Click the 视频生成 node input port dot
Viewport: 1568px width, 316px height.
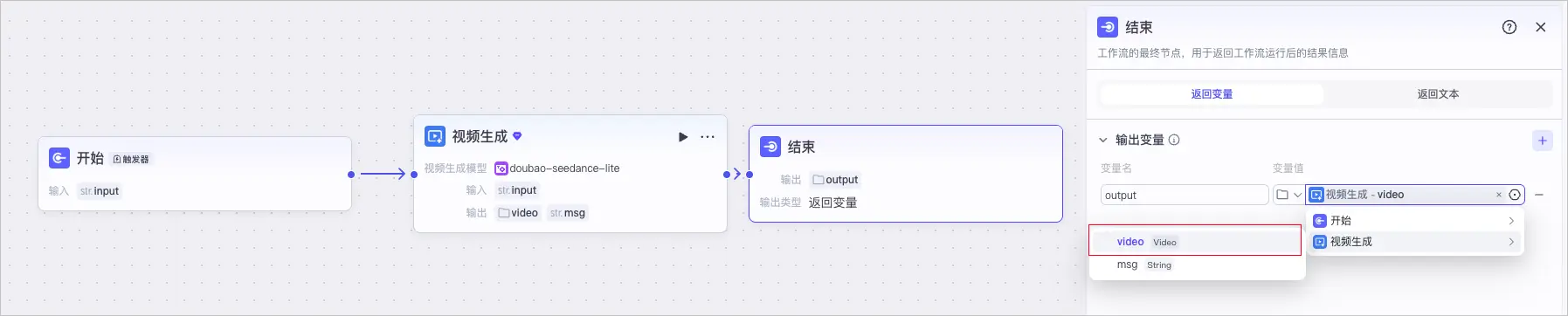tap(414, 175)
